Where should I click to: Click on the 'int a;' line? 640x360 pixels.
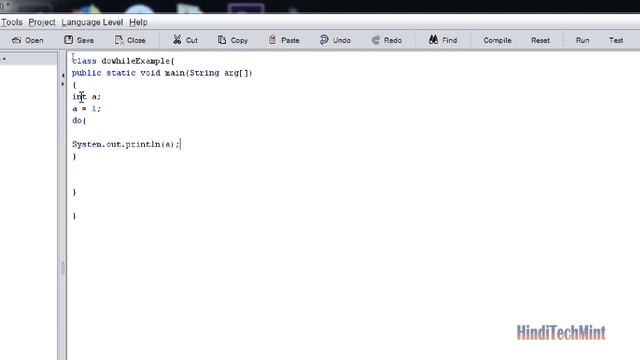[x=86, y=97]
